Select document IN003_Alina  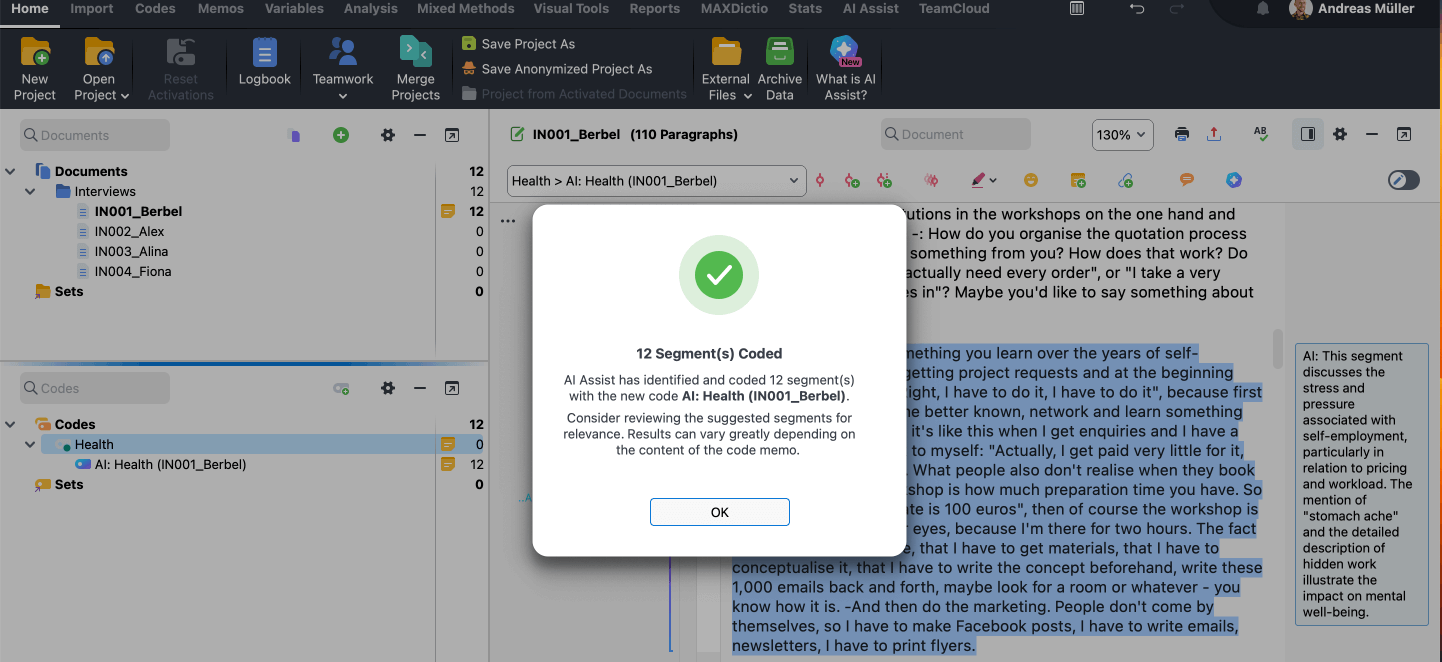coord(131,251)
